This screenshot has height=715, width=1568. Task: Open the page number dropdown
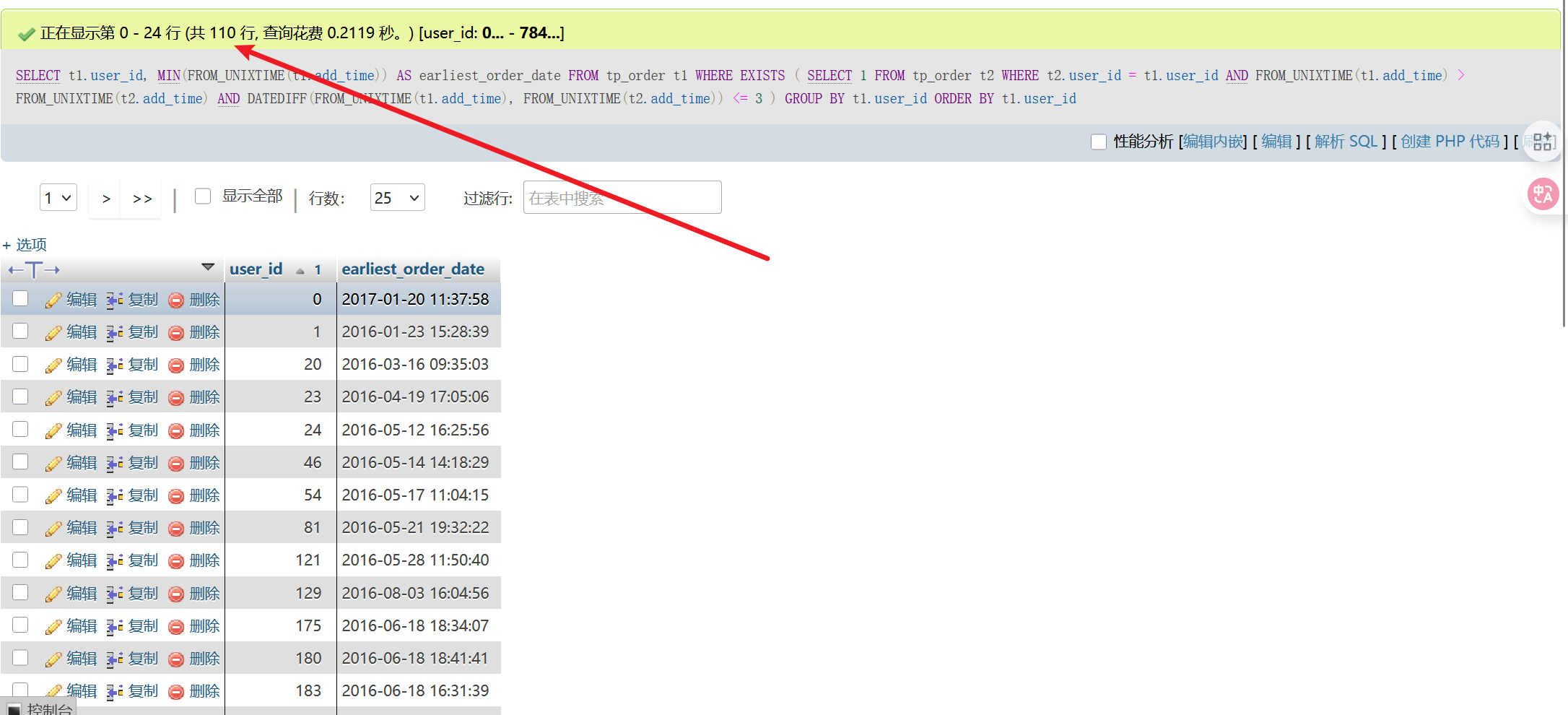(x=58, y=198)
